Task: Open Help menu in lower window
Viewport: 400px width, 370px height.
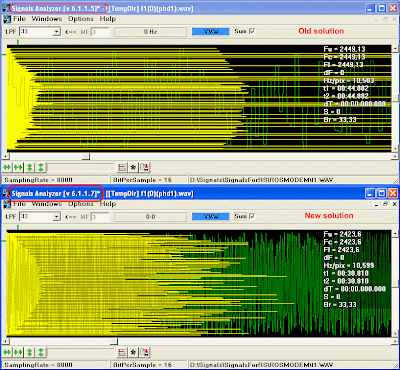Action: coord(108,204)
